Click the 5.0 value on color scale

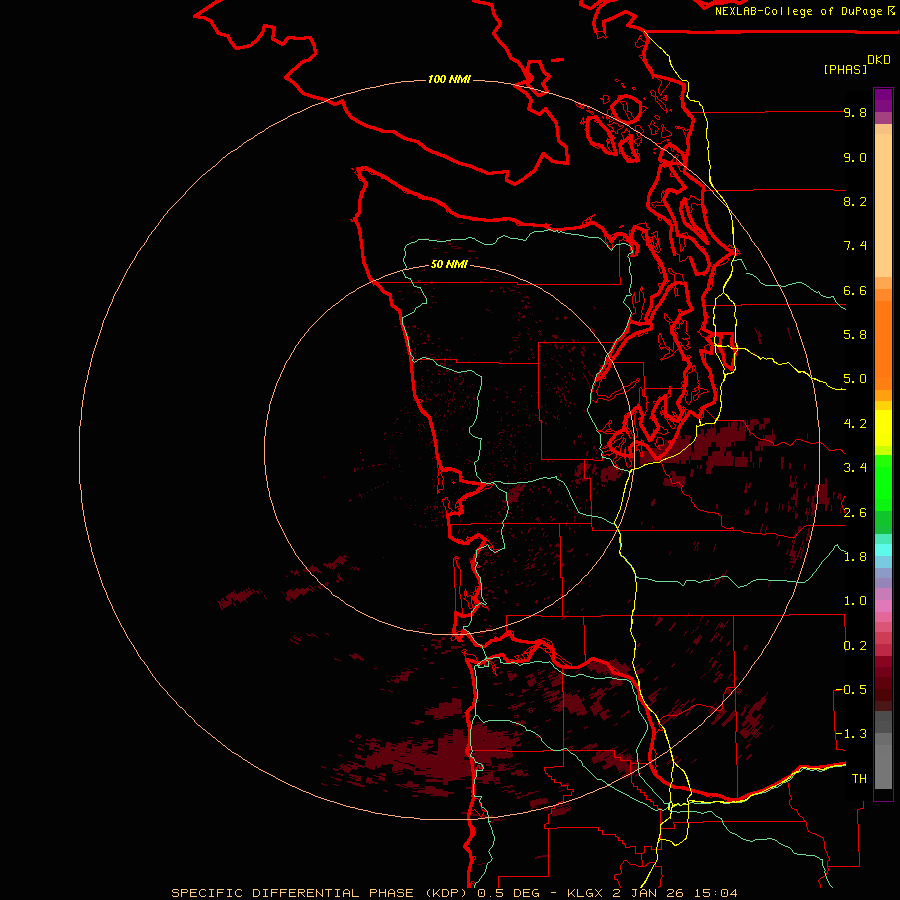[855, 379]
